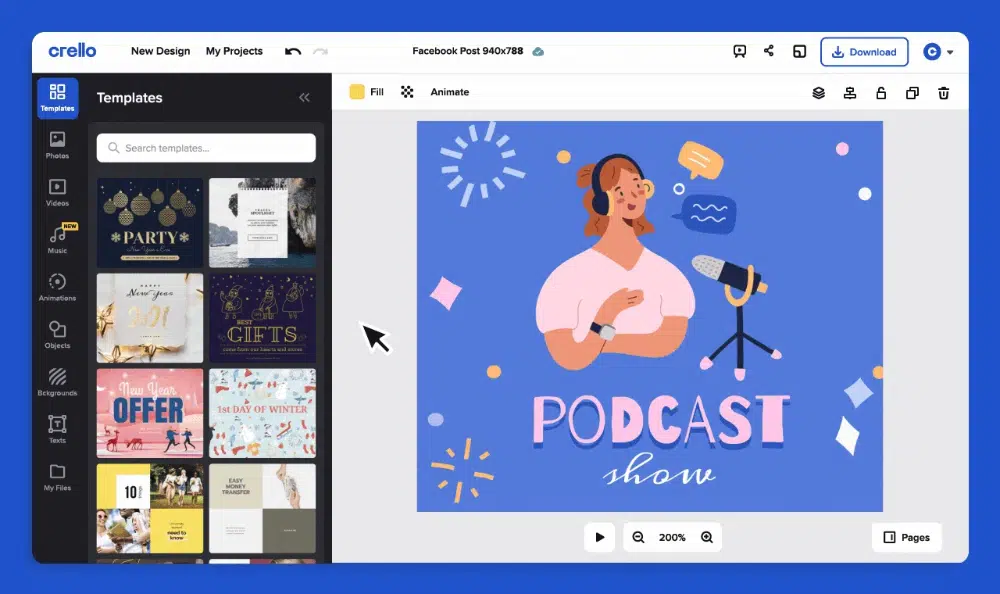Open the Objects sidebar section
This screenshot has height=594, width=1000.
(x=57, y=335)
